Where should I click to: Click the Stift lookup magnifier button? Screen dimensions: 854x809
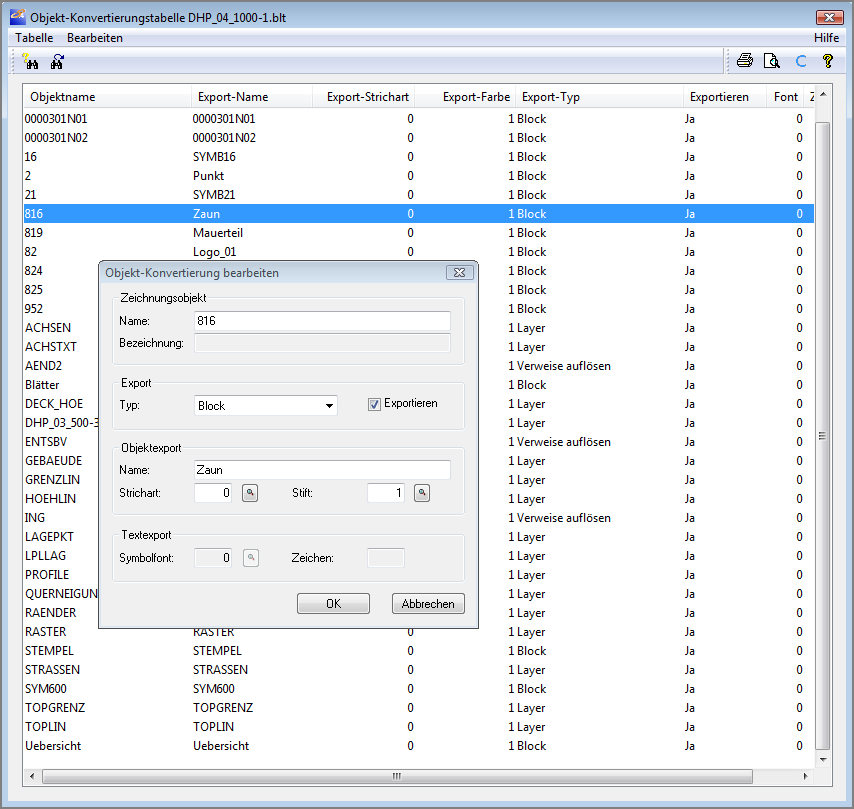click(422, 492)
